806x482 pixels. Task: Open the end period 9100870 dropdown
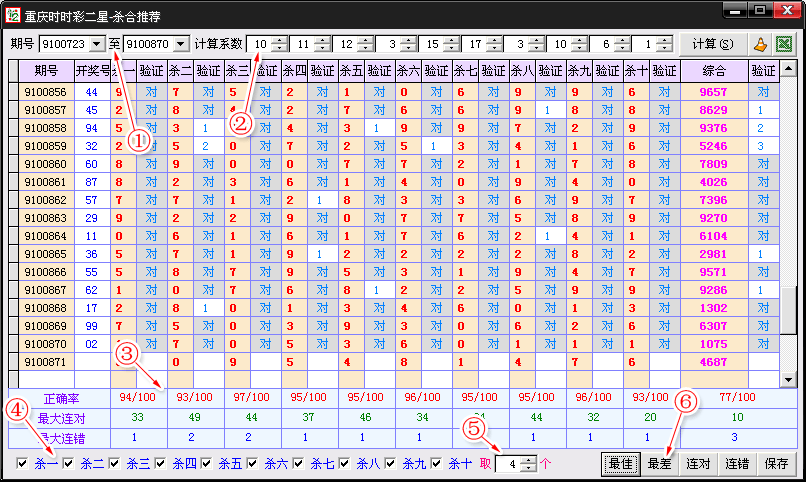point(179,44)
